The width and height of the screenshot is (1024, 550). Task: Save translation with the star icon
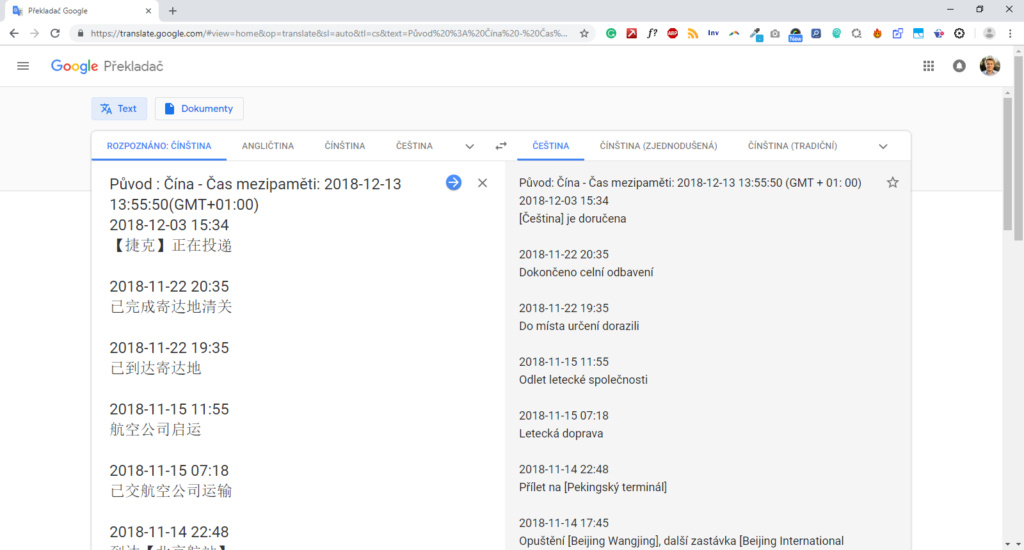(892, 183)
